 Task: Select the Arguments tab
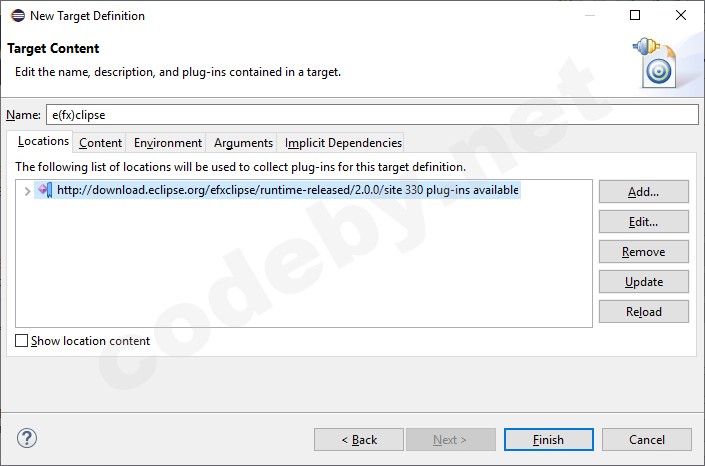pyautogui.click(x=243, y=143)
